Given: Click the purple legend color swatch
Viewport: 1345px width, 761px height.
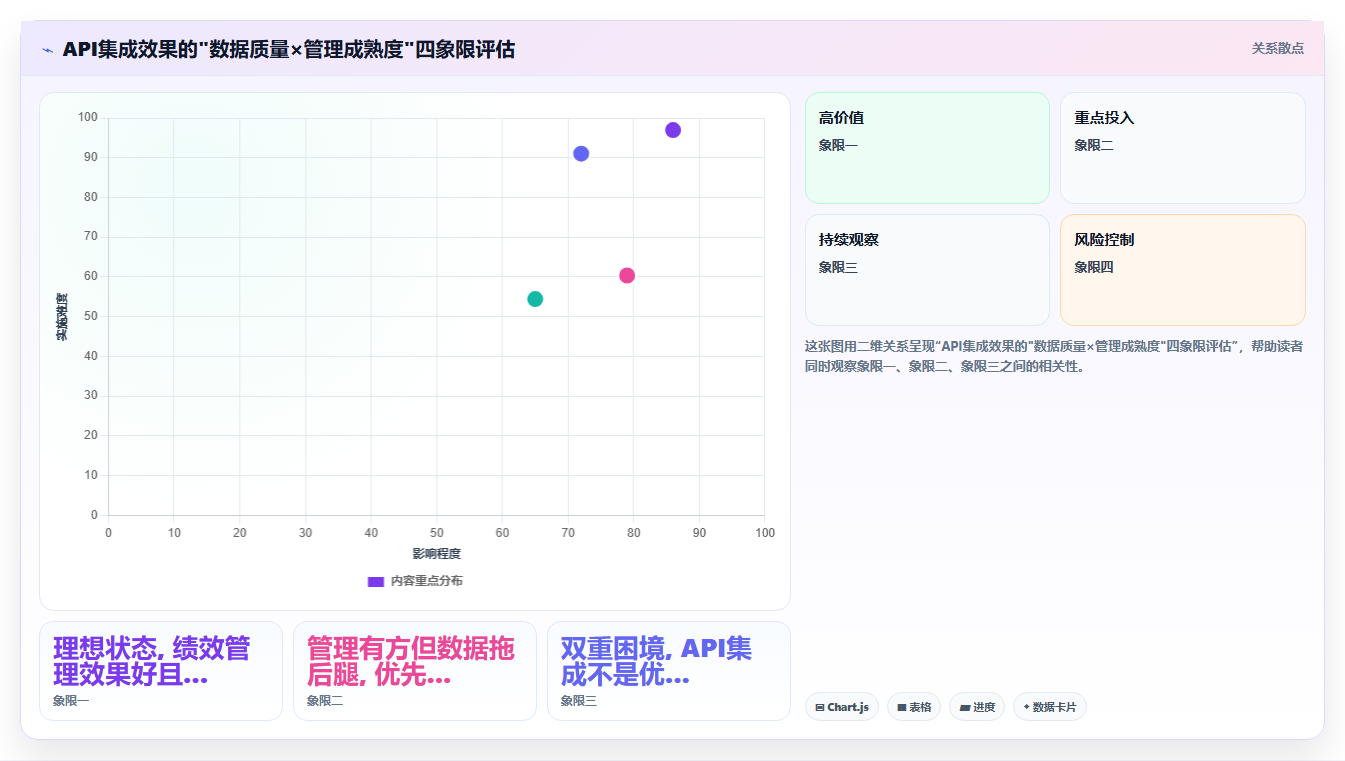Looking at the screenshot, I should click(376, 581).
